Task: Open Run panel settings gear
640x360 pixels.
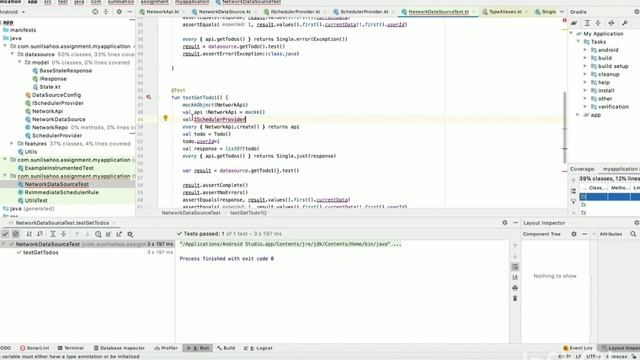Action: [x=505, y=223]
